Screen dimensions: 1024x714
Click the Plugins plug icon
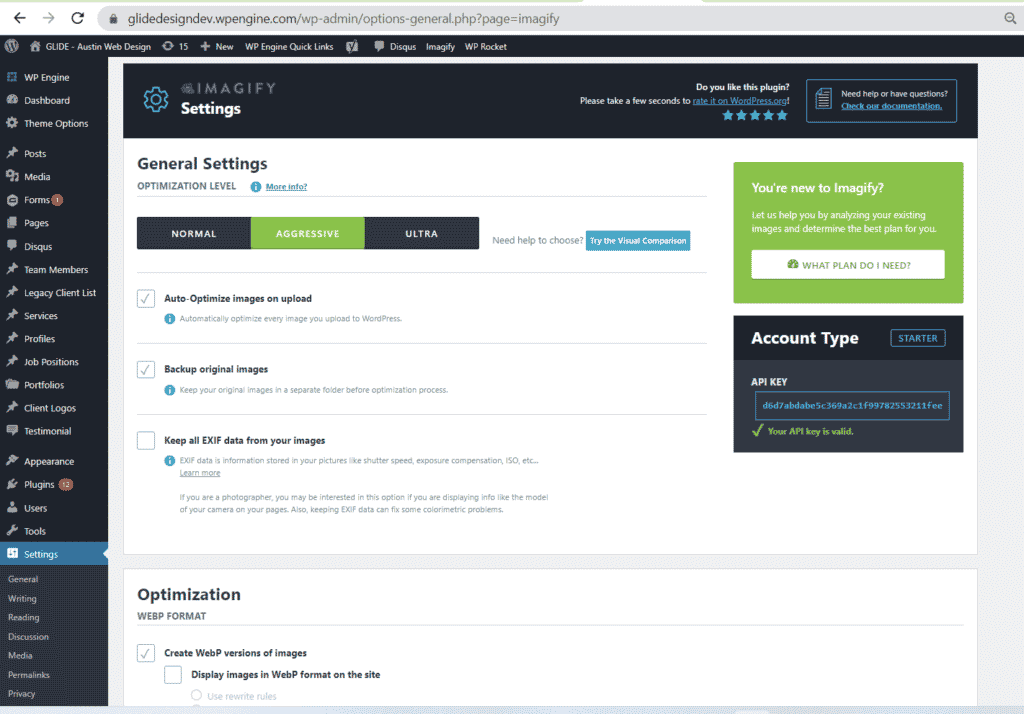pyautogui.click(x=12, y=484)
